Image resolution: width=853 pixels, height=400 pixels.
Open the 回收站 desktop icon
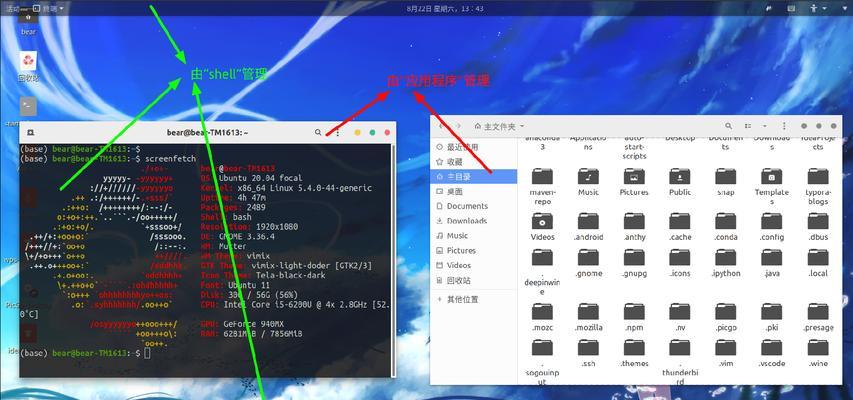click(x=28, y=67)
